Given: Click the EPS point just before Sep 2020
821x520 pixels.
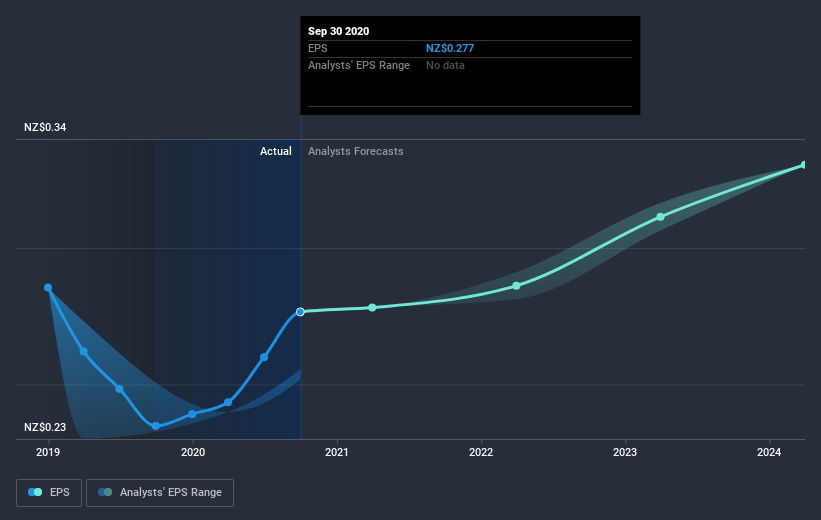Looking at the screenshot, I should (x=264, y=357).
